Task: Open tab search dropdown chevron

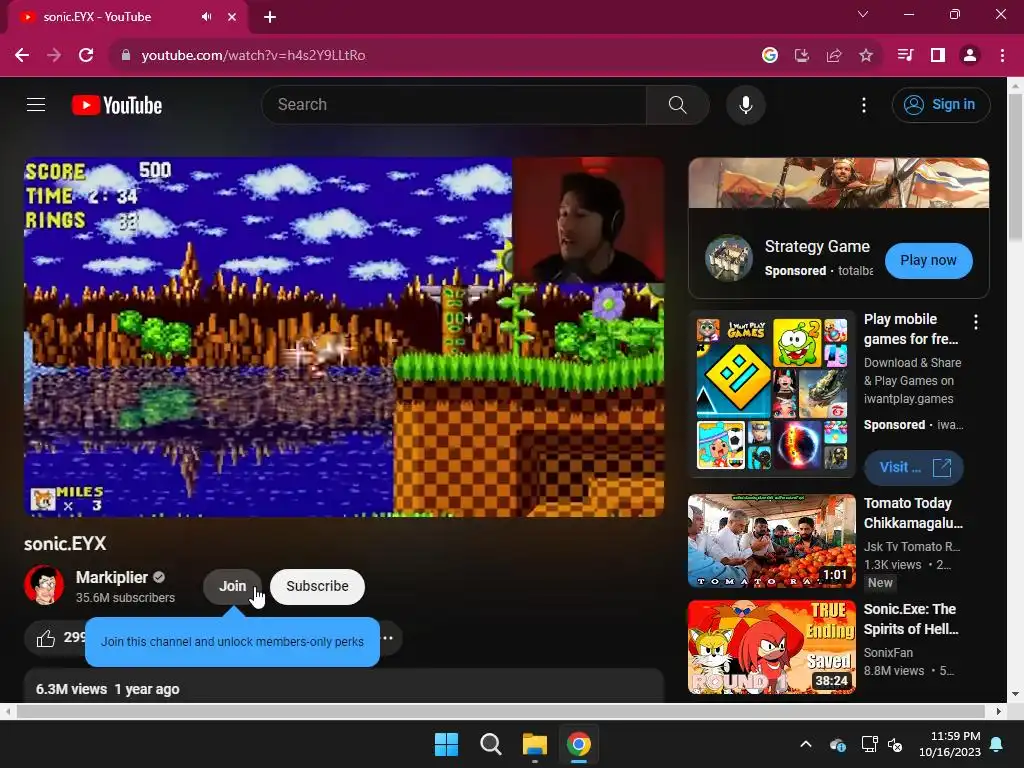Action: tap(863, 14)
